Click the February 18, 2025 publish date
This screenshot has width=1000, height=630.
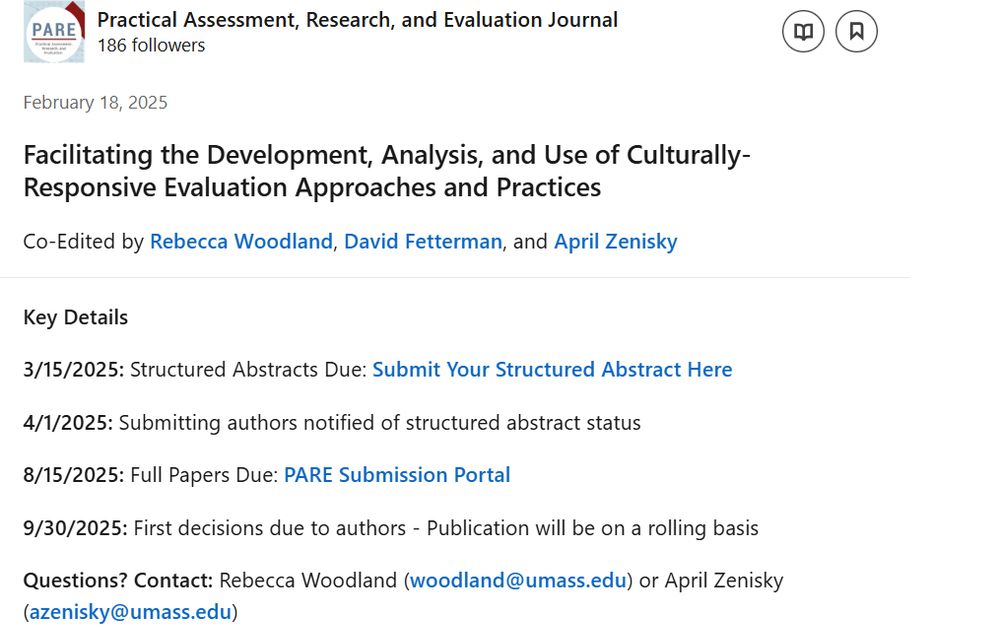point(95,102)
